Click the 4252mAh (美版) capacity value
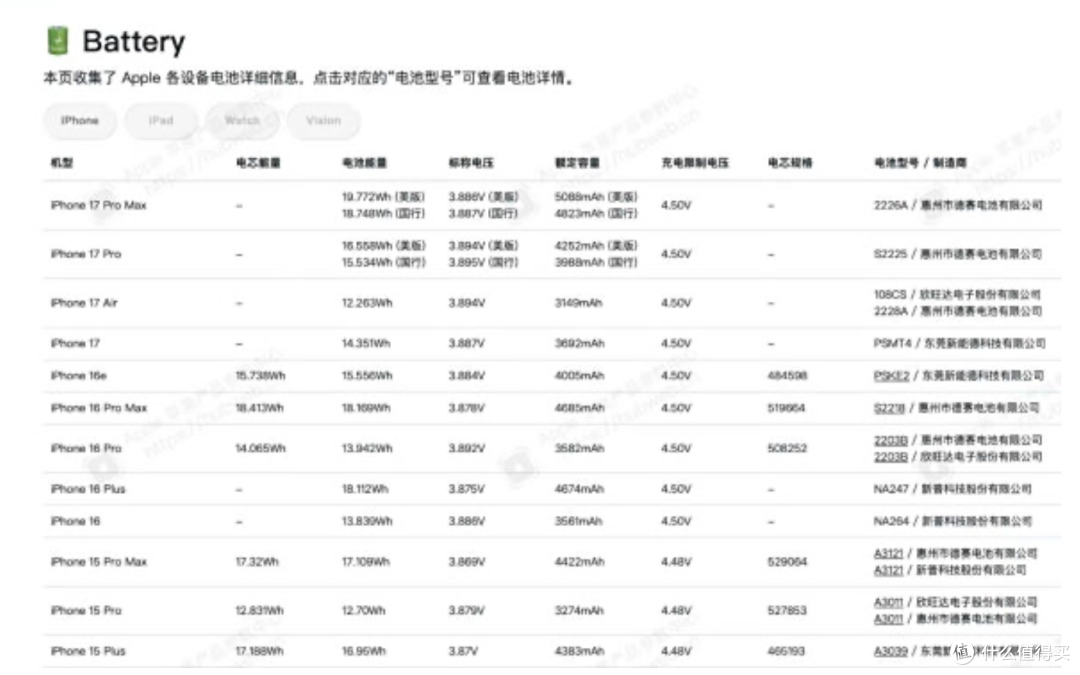 (x=596, y=246)
